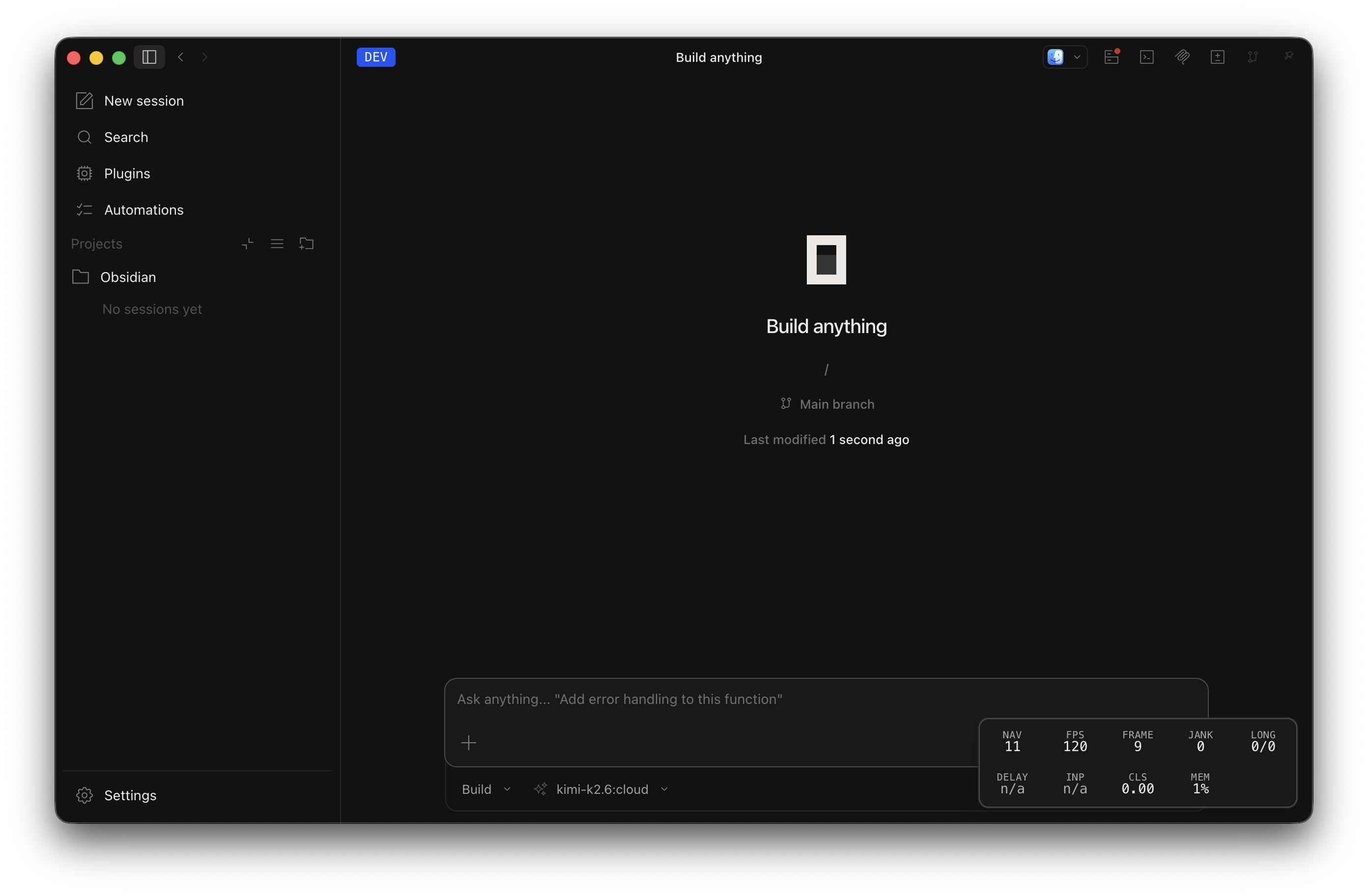Pin the window with the pin icon
Viewport: 1368px width, 896px height.
[1289, 56]
